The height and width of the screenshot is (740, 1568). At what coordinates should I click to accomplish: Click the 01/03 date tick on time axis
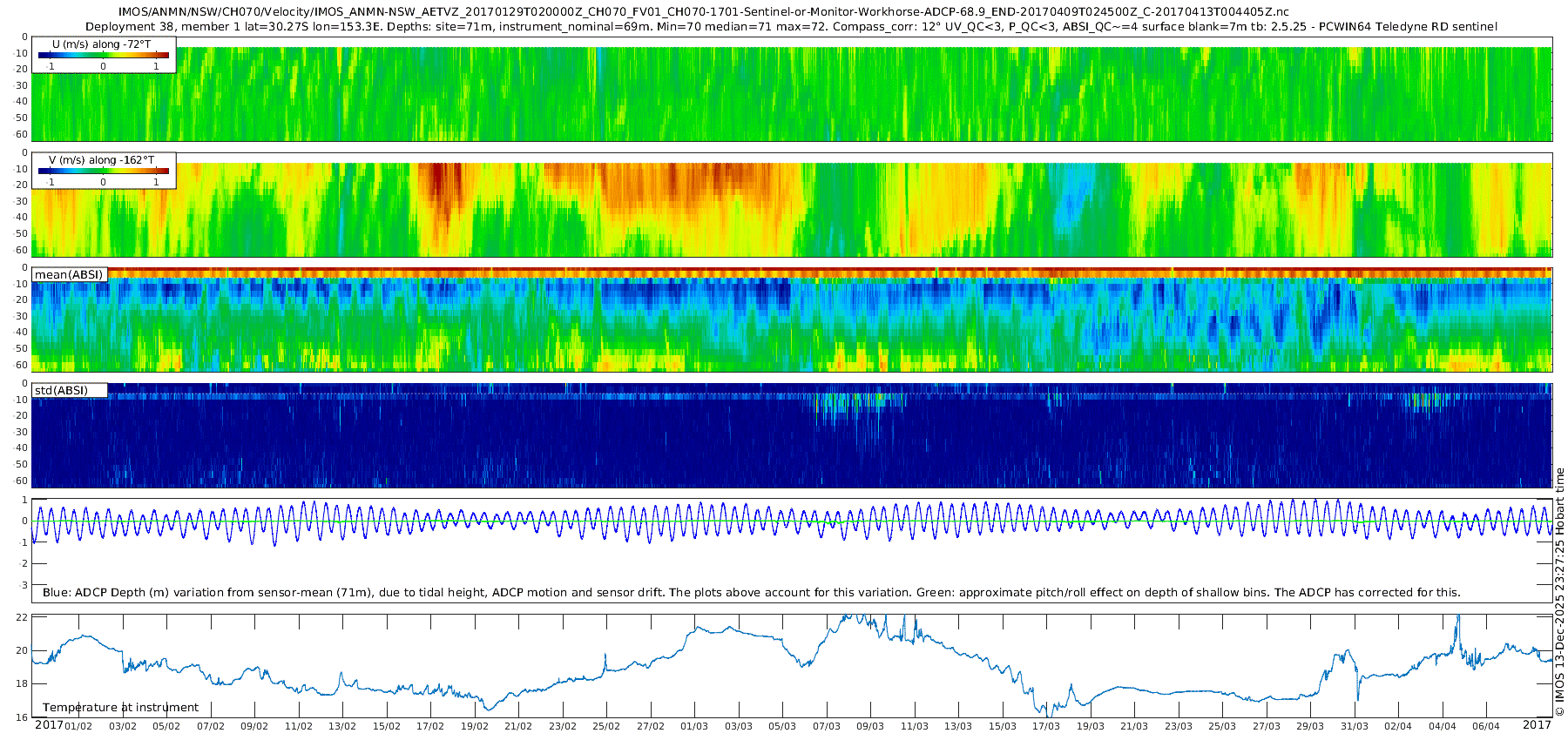point(694,726)
